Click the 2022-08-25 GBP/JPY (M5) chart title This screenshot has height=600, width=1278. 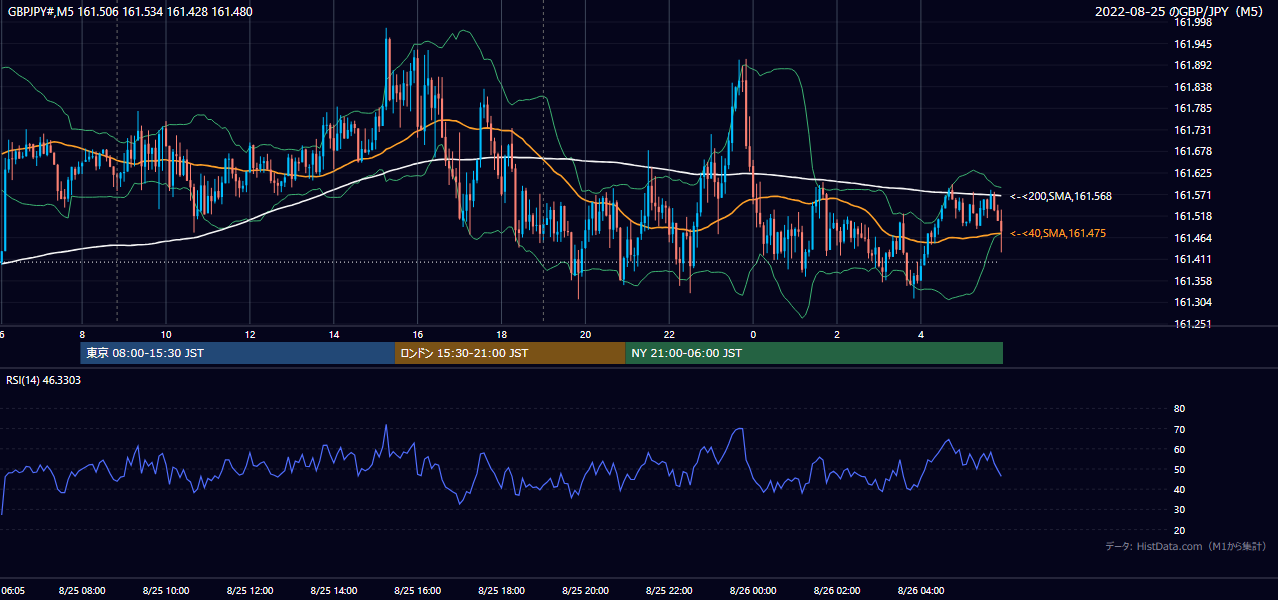(1181, 12)
